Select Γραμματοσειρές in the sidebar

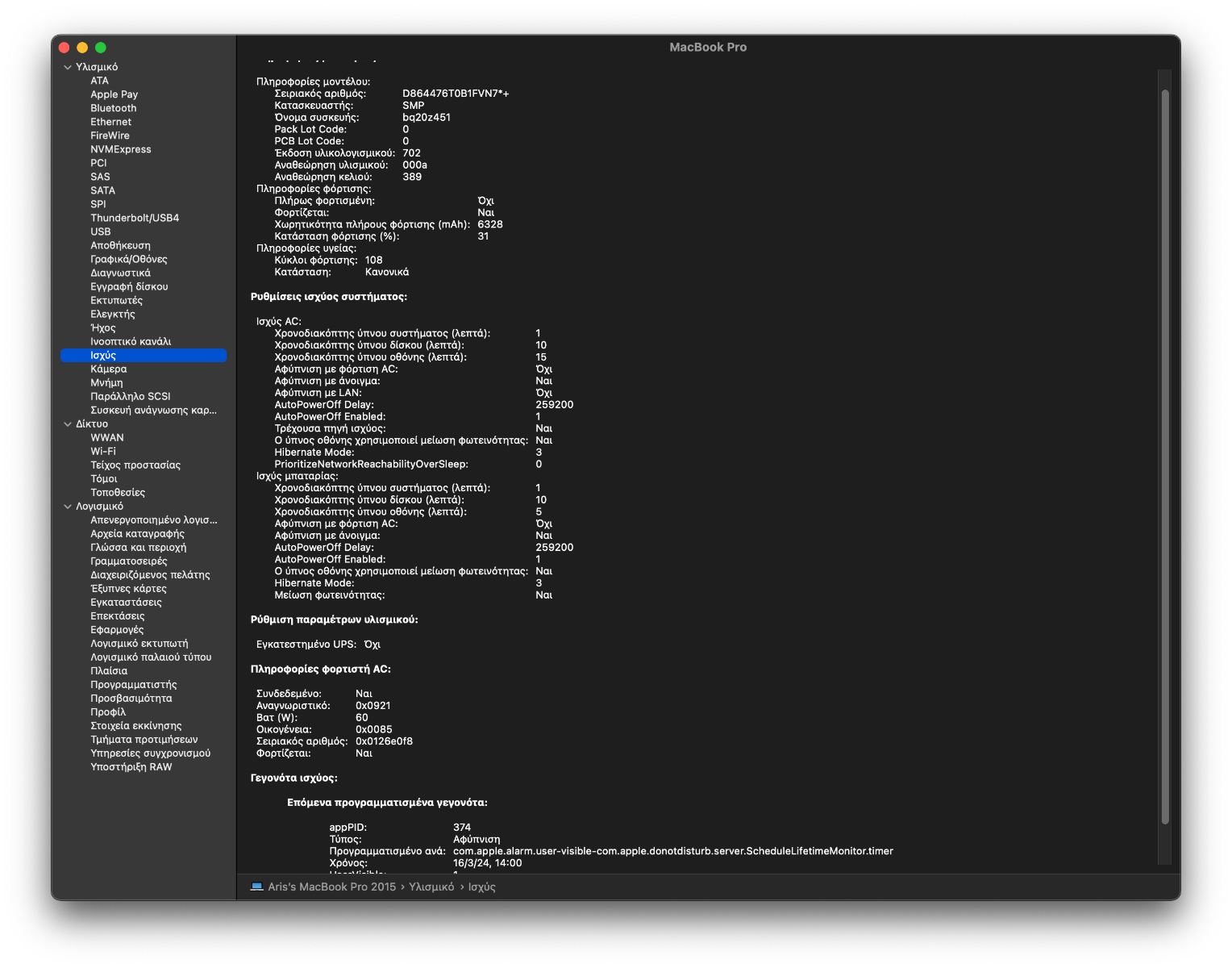pos(129,561)
